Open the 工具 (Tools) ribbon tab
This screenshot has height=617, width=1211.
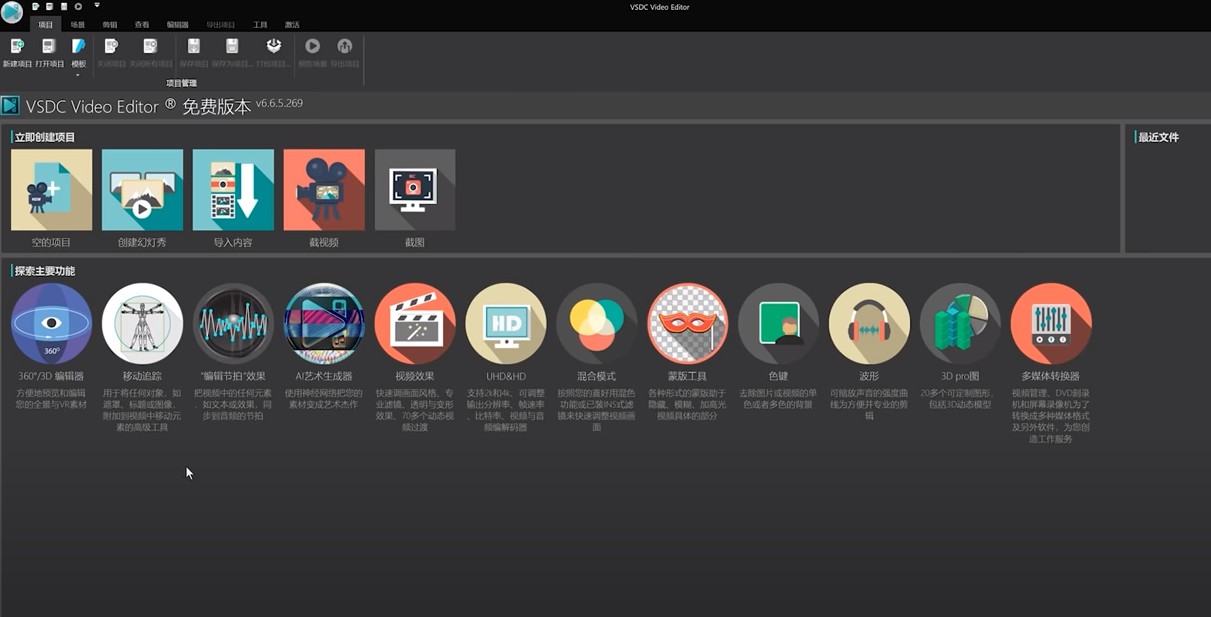[260, 25]
